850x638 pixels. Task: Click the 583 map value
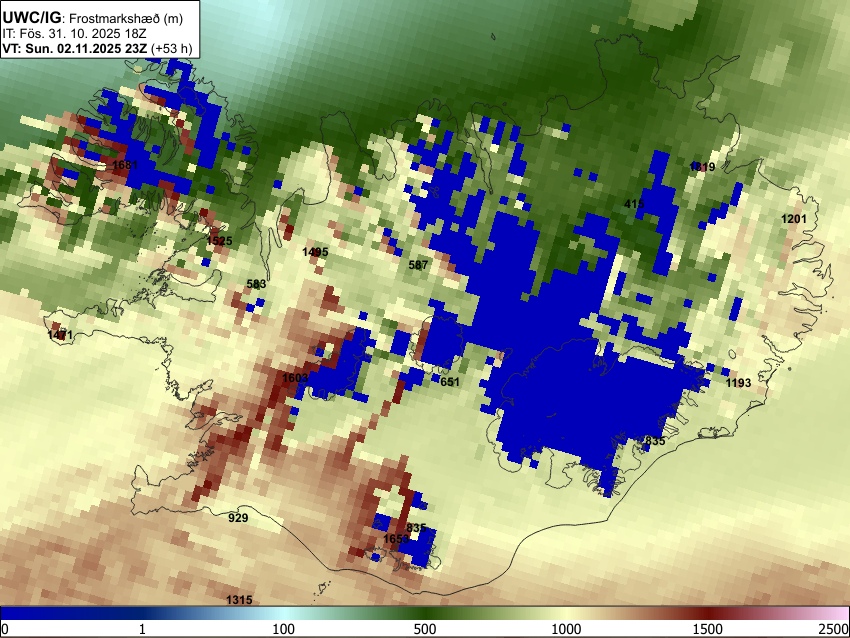click(x=256, y=284)
